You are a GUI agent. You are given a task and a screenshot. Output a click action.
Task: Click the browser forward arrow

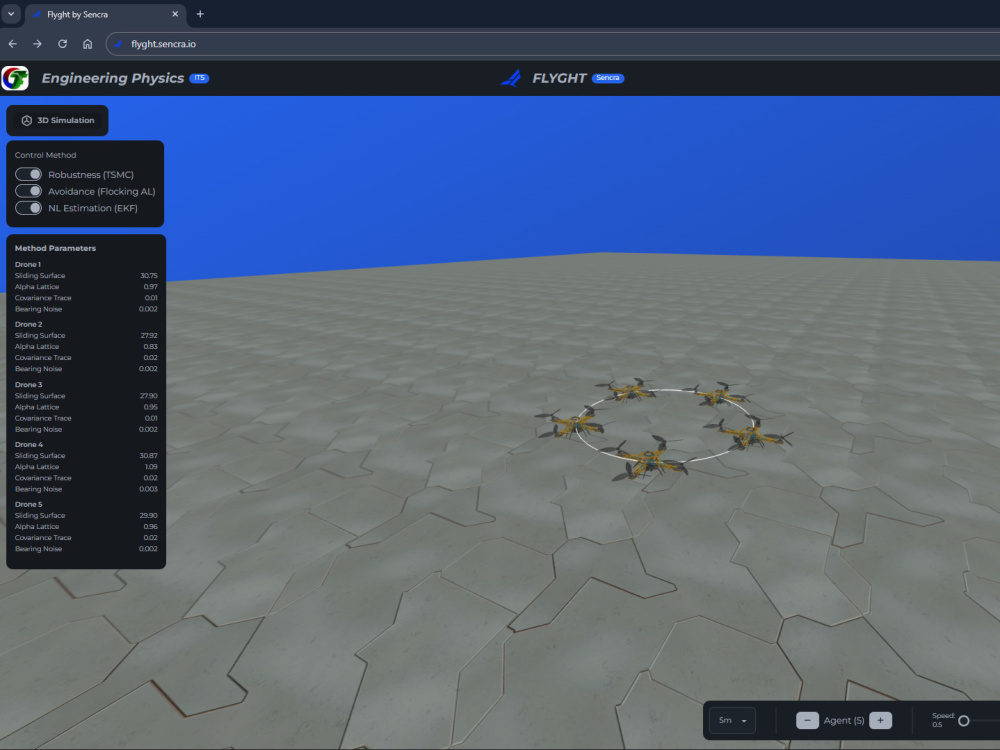[x=38, y=44]
